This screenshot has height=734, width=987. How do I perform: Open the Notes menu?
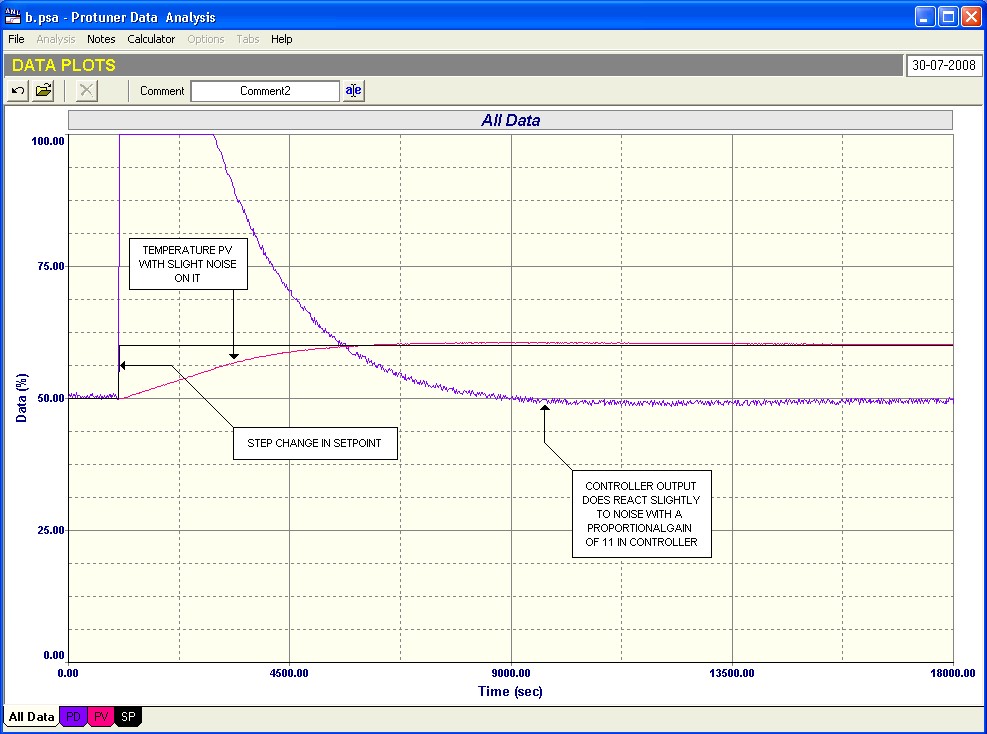coord(101,39)
